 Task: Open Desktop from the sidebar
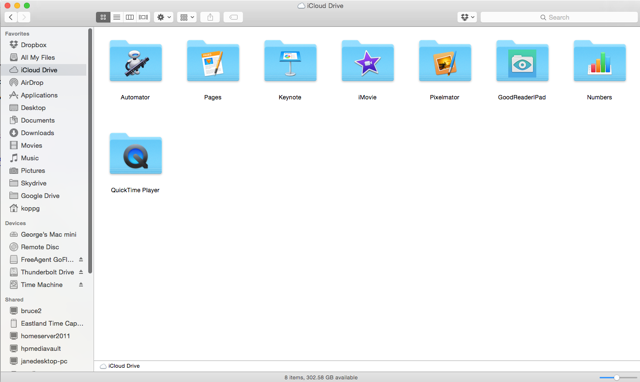[x=44, y=108]
